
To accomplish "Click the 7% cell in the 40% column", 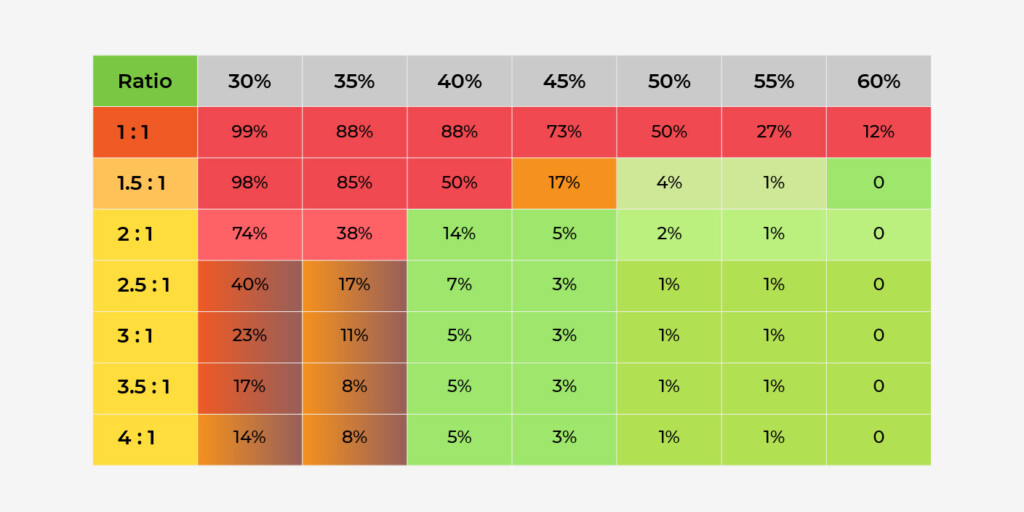I will tap(459, 285).
